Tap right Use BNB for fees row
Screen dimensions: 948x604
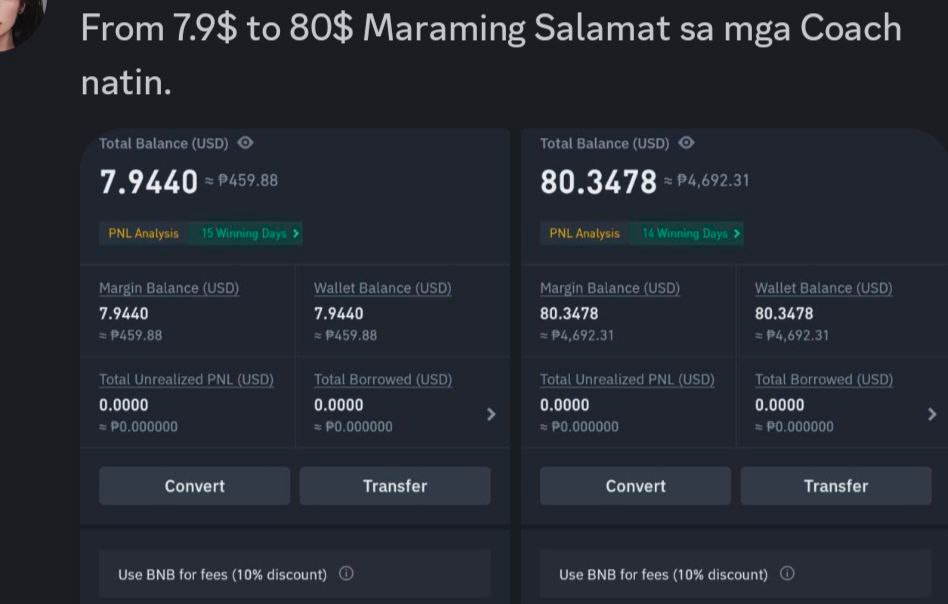point(663,574)
